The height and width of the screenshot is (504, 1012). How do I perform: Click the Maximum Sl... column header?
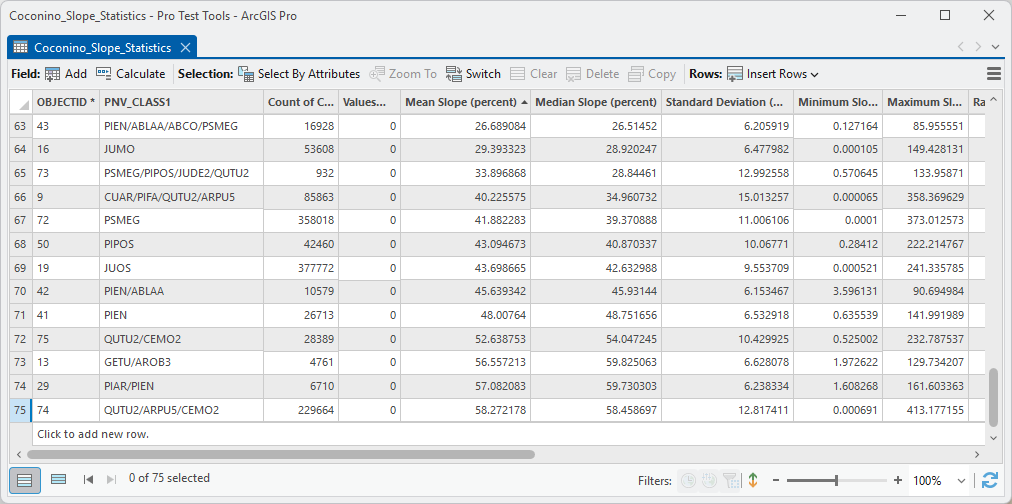(926, 102)
